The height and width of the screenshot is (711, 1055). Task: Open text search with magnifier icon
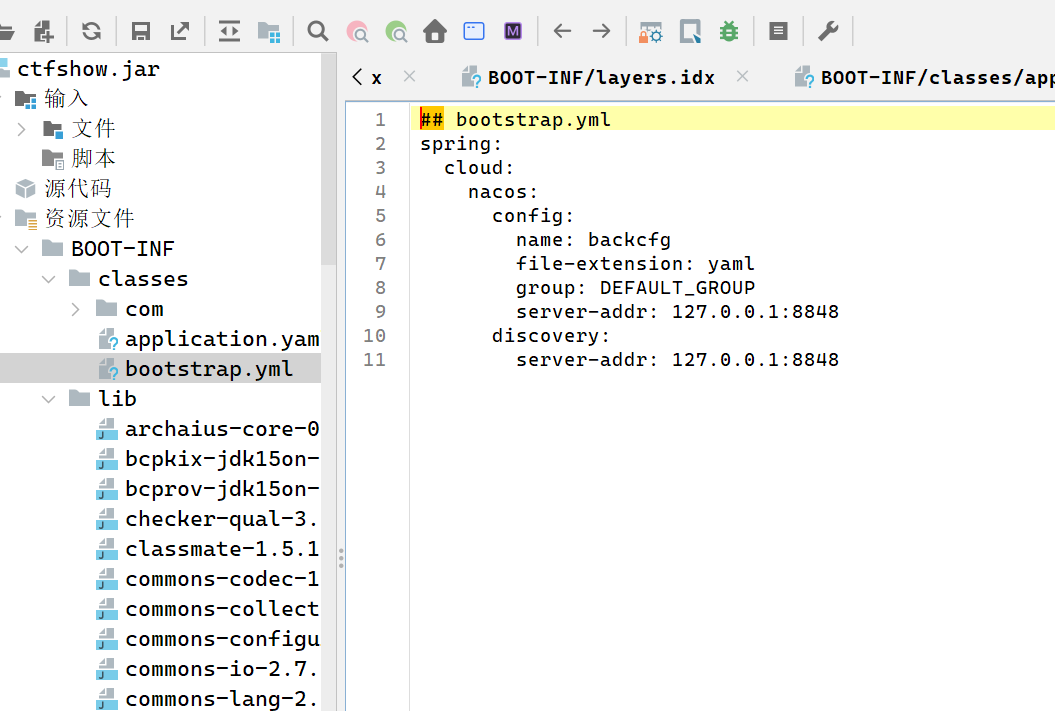[x=318, y=31]
